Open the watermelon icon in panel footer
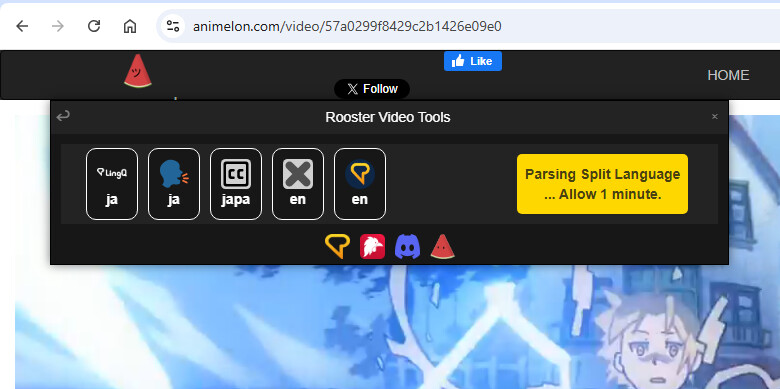Viewport: 780px width, 389px height. point(442,247)
